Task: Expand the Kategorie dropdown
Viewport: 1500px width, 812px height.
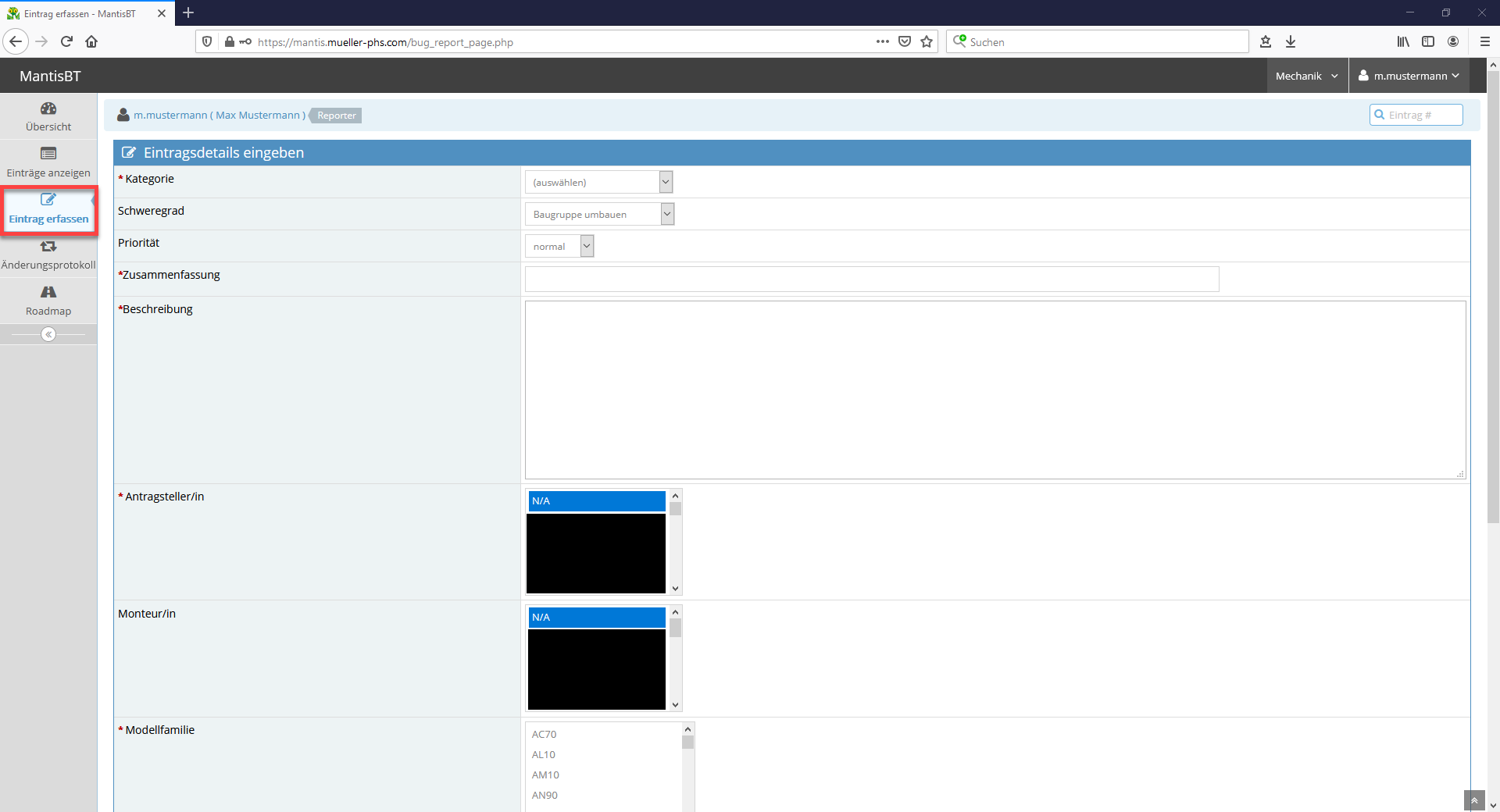Action: pyautogui.click(x=598, y=182)
